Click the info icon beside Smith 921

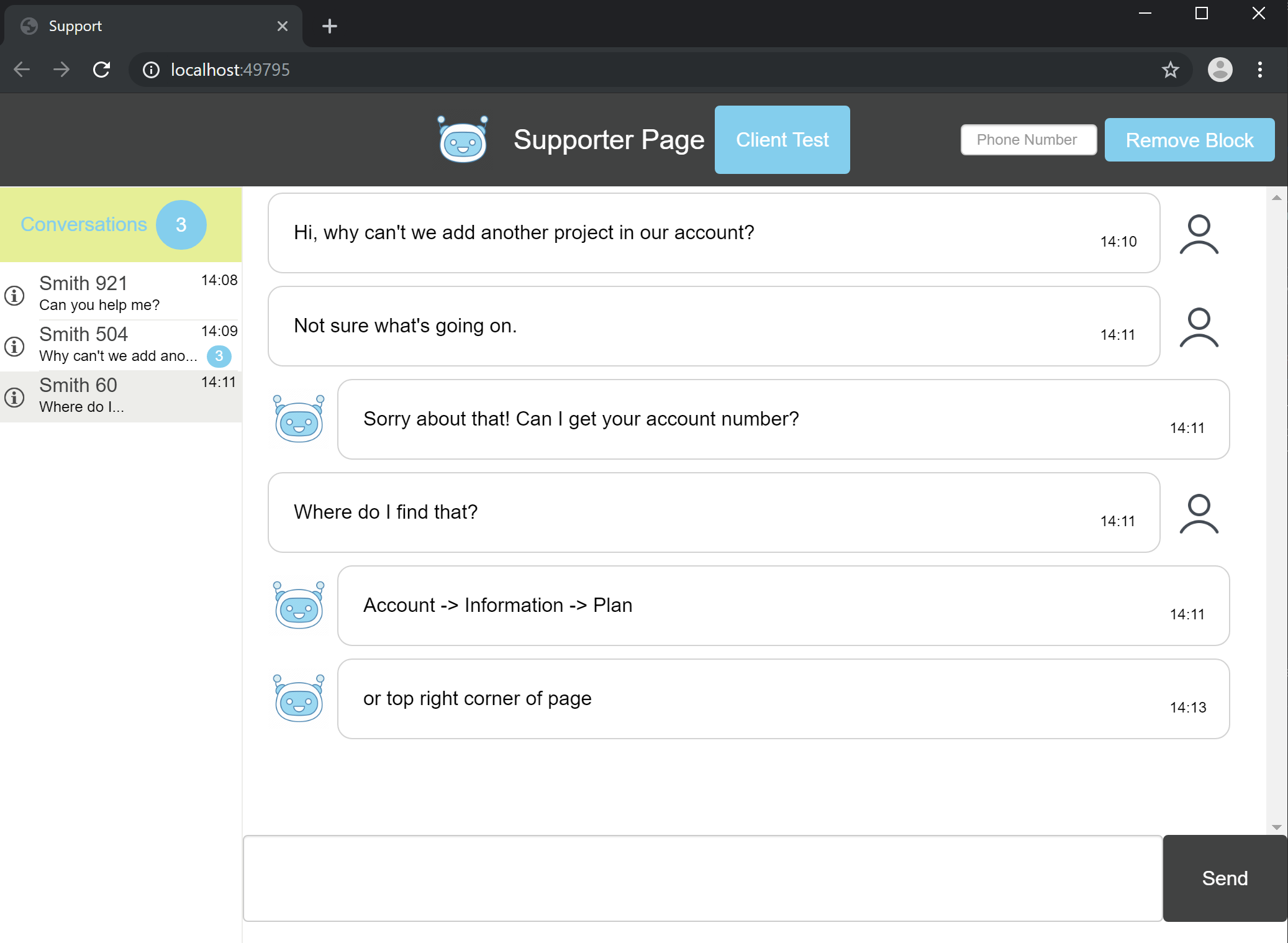pos(15,295)
